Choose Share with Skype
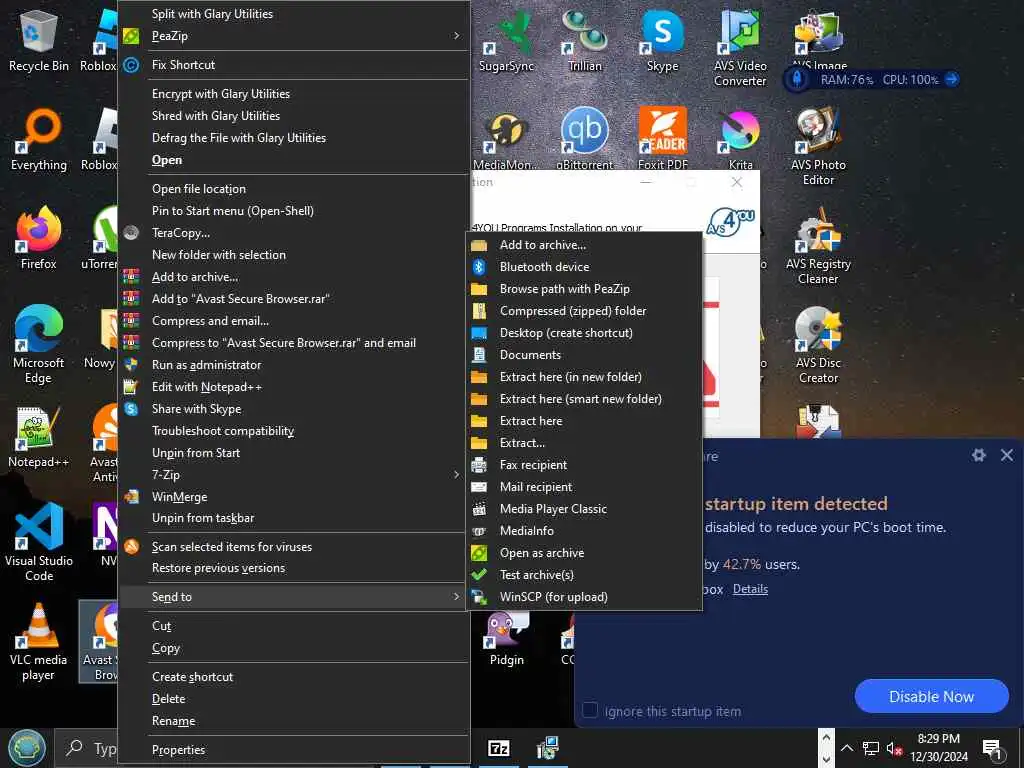The height and width of the screenshot is (768, 1024). coord(295,409)
